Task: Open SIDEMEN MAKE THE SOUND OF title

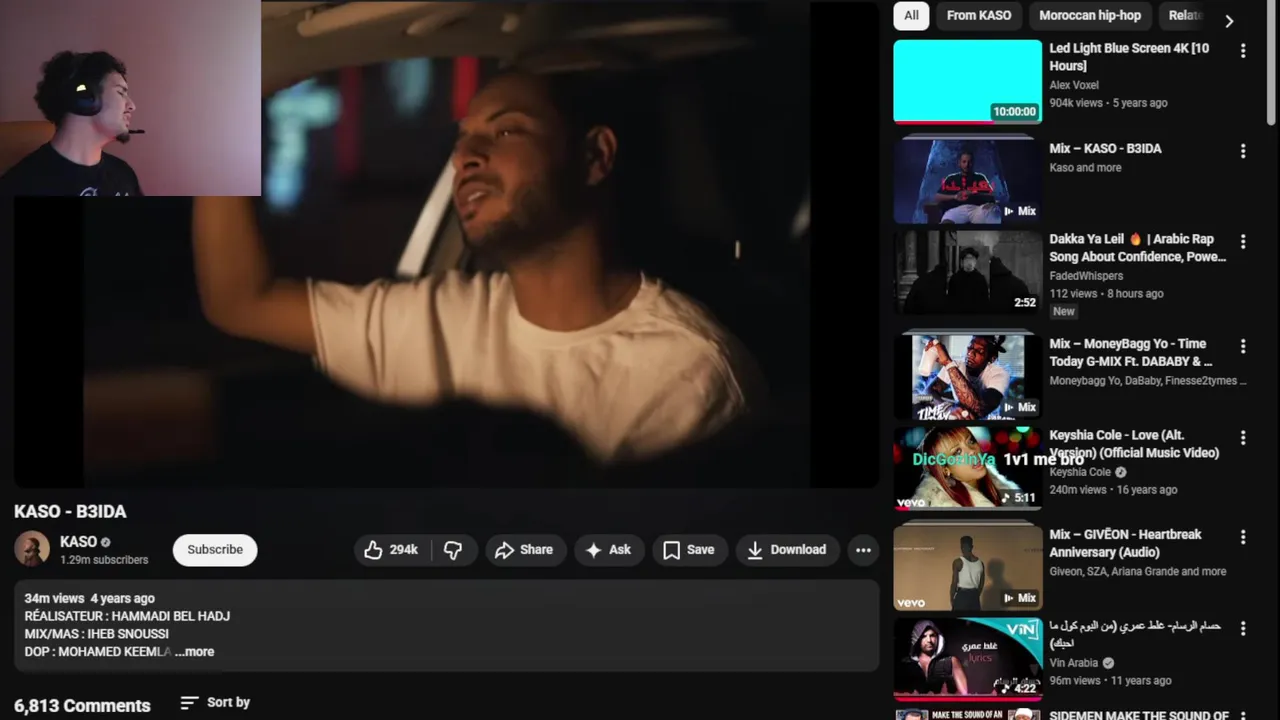Action: pyautogui.click(x=1139, y=715)
